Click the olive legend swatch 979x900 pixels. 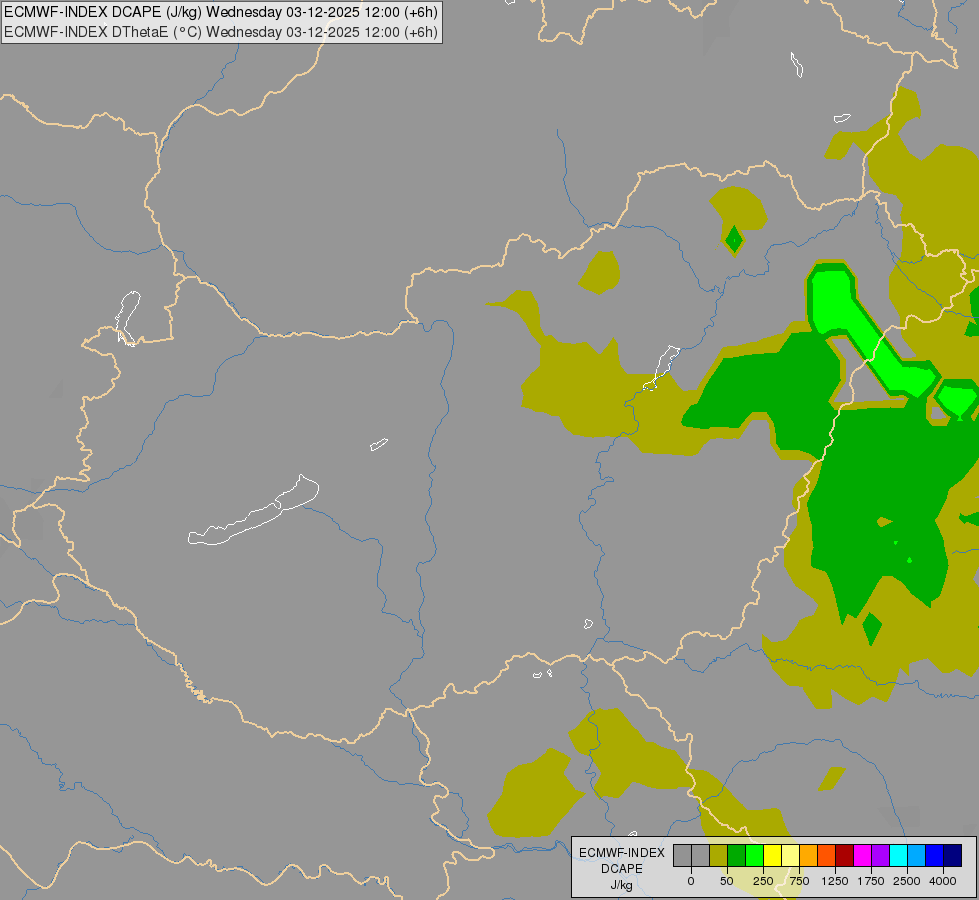coord(719,855)
